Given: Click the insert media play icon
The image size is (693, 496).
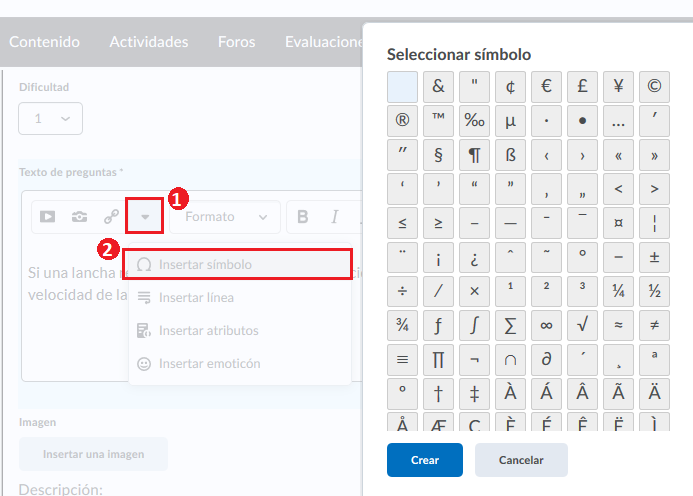Looking at the screenshot, I should pos(47,216).
